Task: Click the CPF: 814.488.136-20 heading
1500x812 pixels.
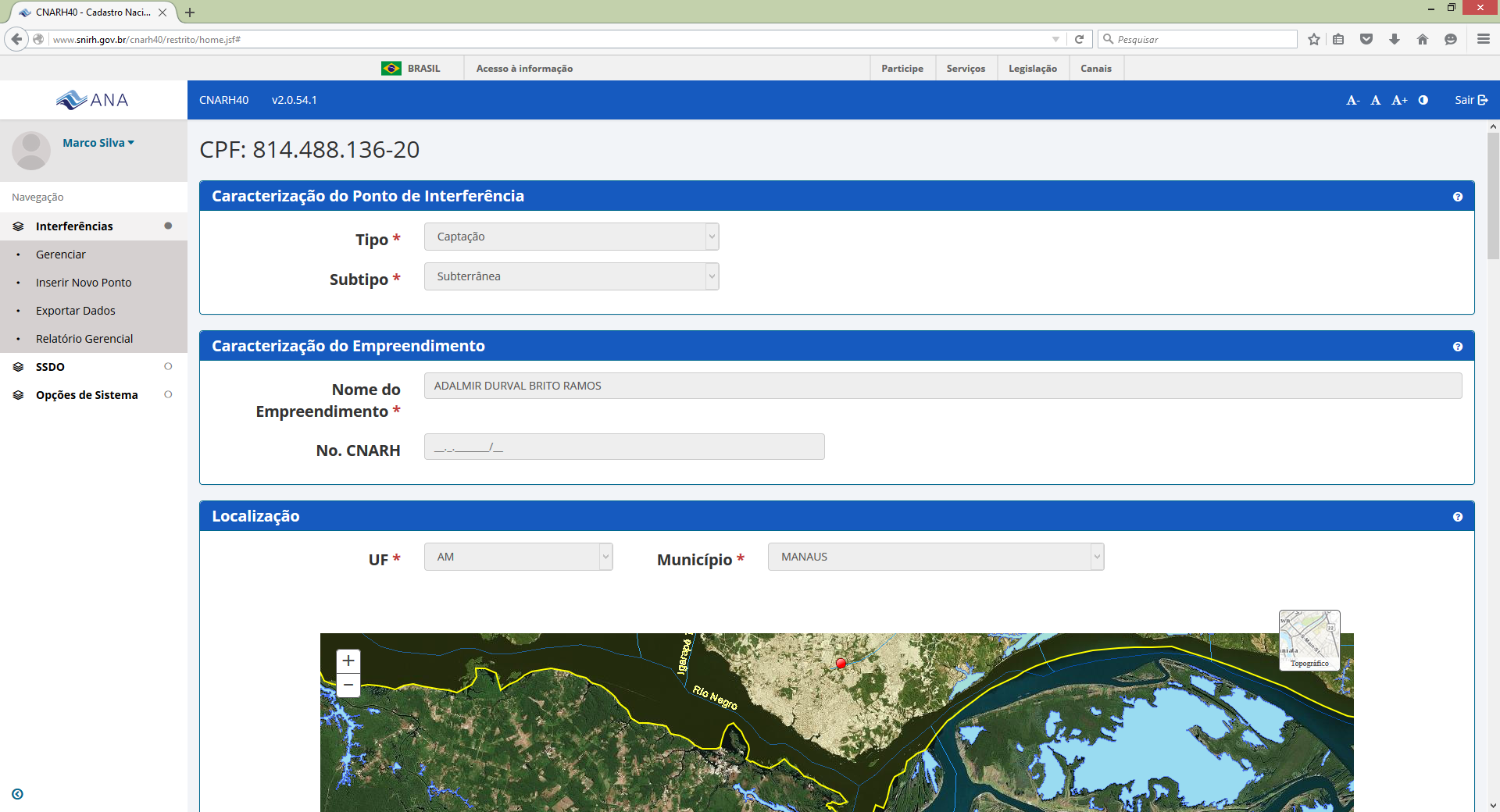Action: point(309,149)
